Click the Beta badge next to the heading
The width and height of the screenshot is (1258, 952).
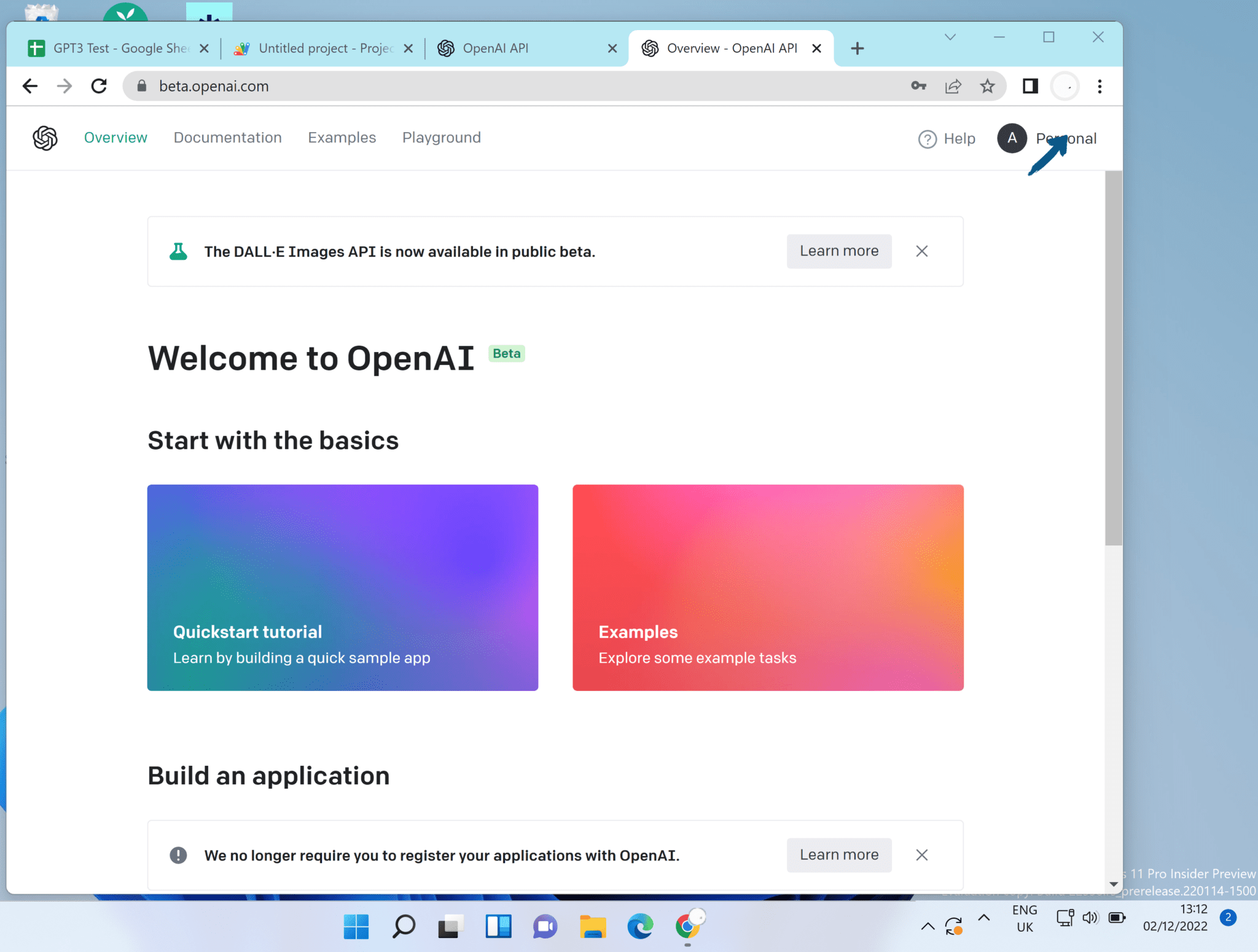506,353
